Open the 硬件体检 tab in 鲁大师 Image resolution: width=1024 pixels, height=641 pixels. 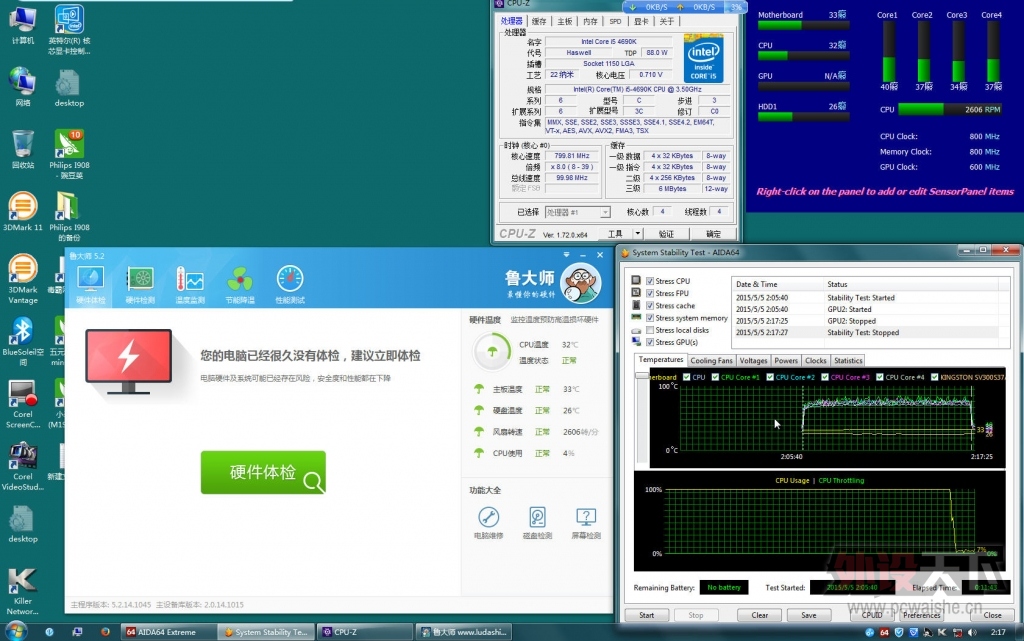(90, 285)
